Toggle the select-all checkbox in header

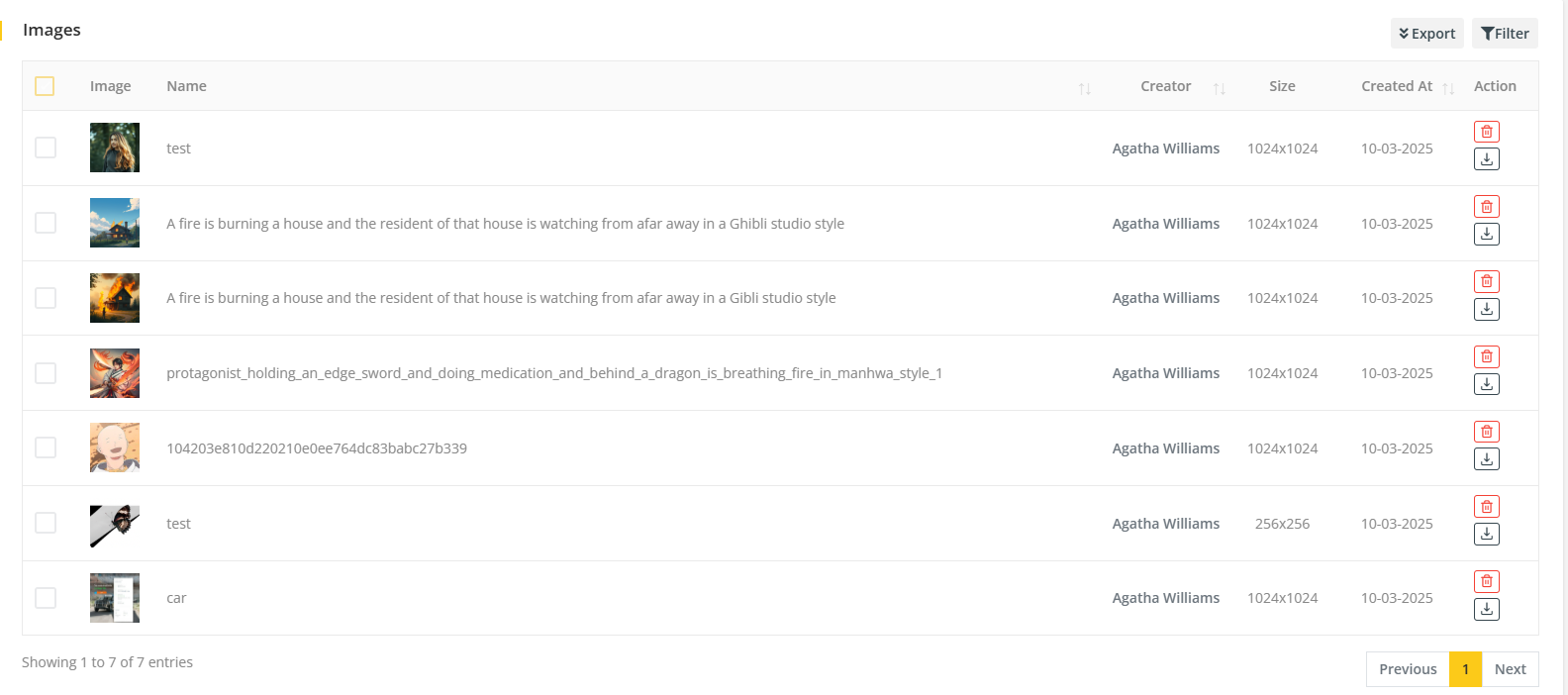pyautogui.click(x=45, y=86)
